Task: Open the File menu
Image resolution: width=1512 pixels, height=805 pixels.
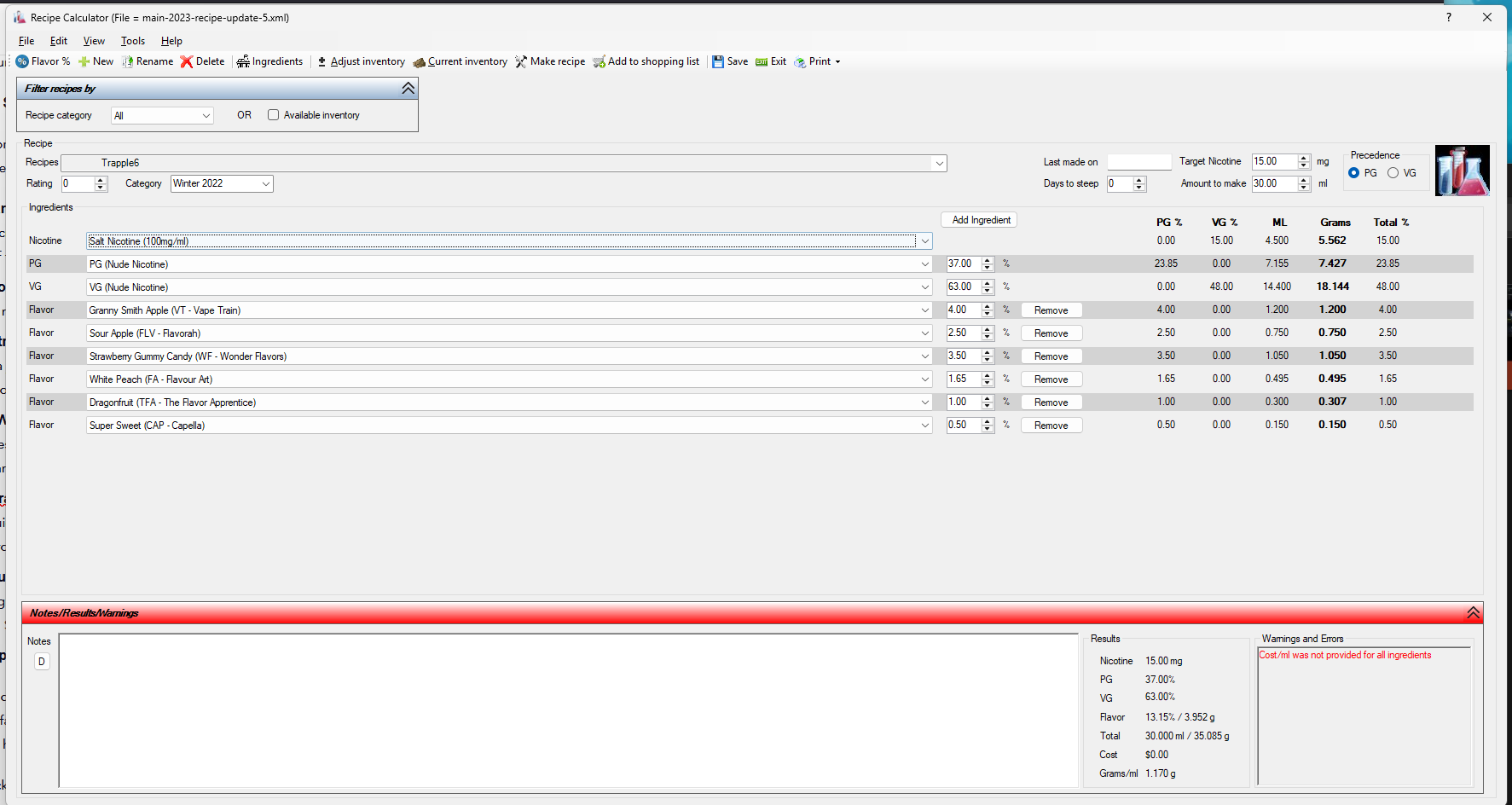Action: (x=26, y=41)
